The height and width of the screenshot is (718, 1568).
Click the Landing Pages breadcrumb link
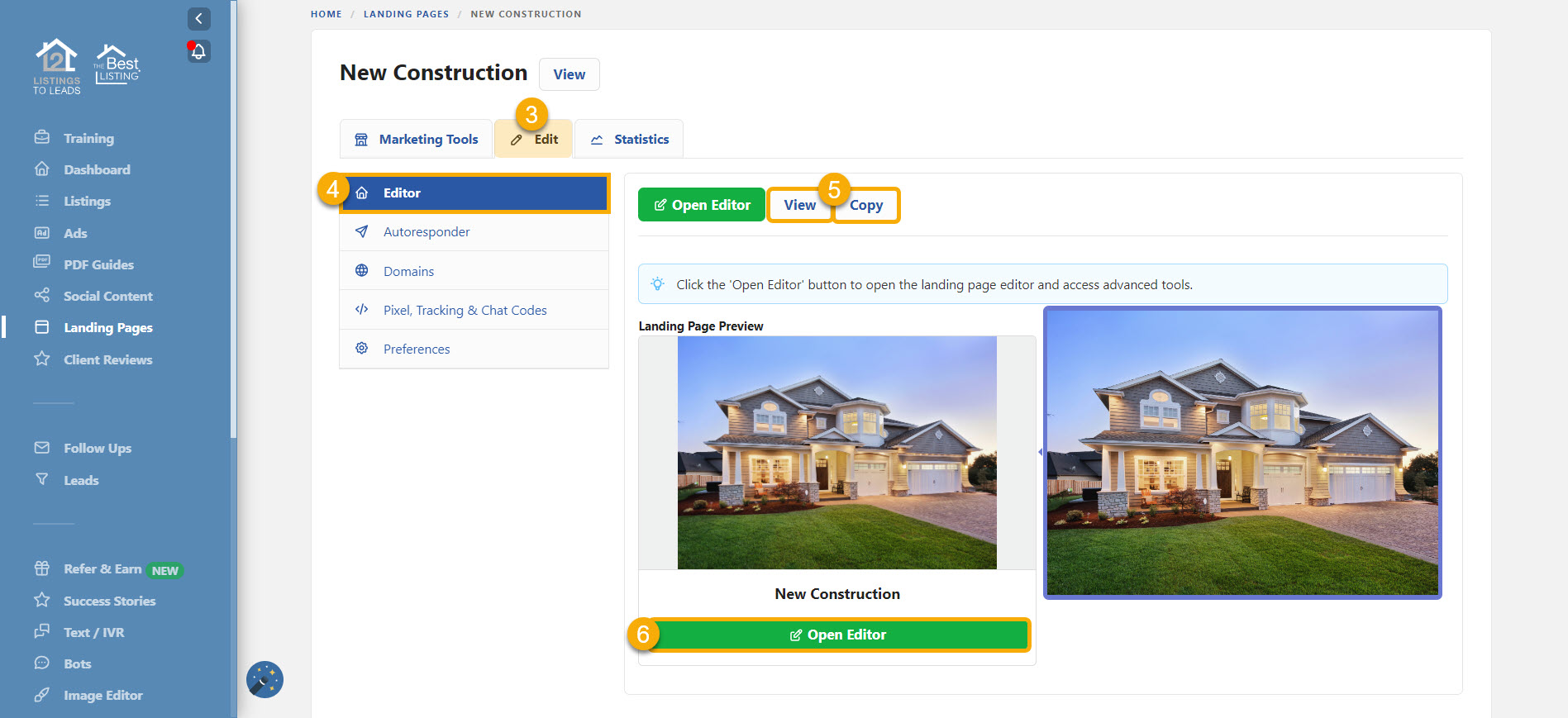click(x=406, y=14)
